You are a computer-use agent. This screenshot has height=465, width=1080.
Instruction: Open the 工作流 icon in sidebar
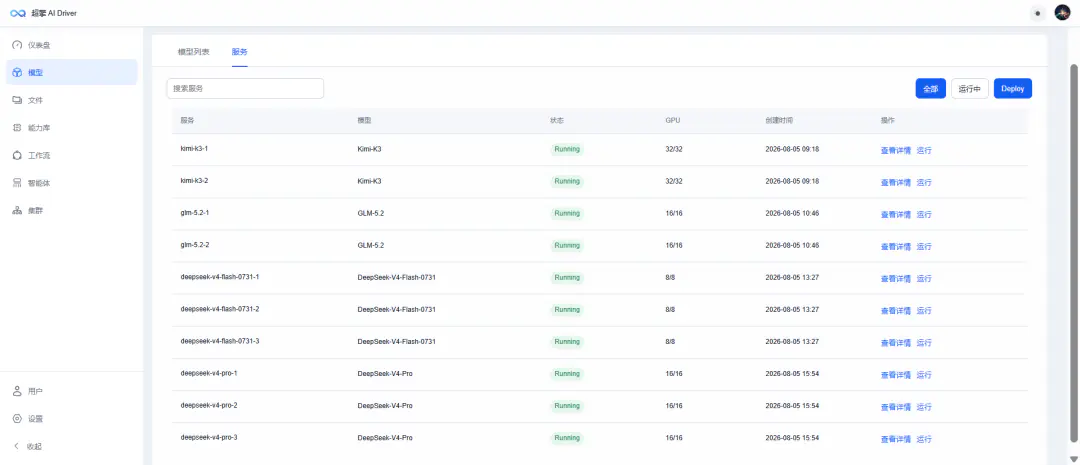tap(17, 155)
